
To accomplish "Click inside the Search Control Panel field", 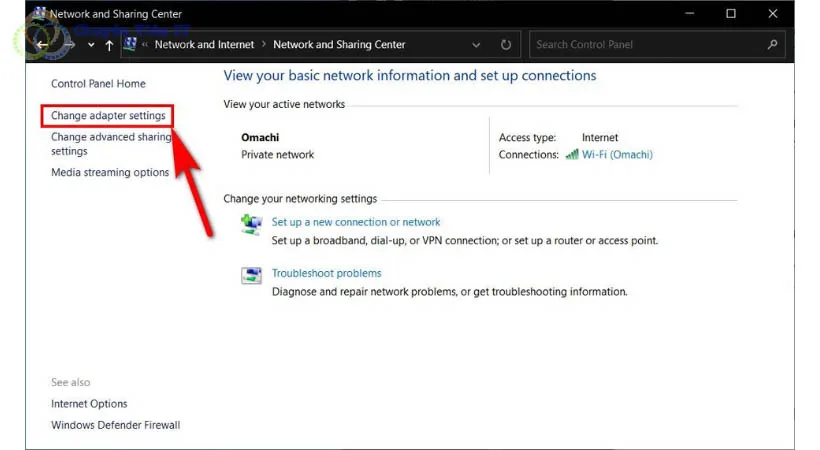I will pos(645,45).
